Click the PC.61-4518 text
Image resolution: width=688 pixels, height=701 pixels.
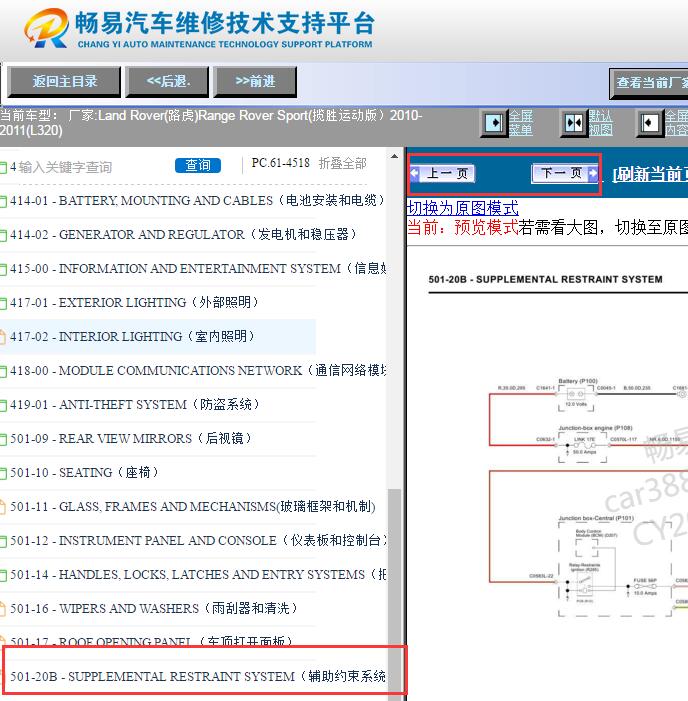[x=280, y=163]
